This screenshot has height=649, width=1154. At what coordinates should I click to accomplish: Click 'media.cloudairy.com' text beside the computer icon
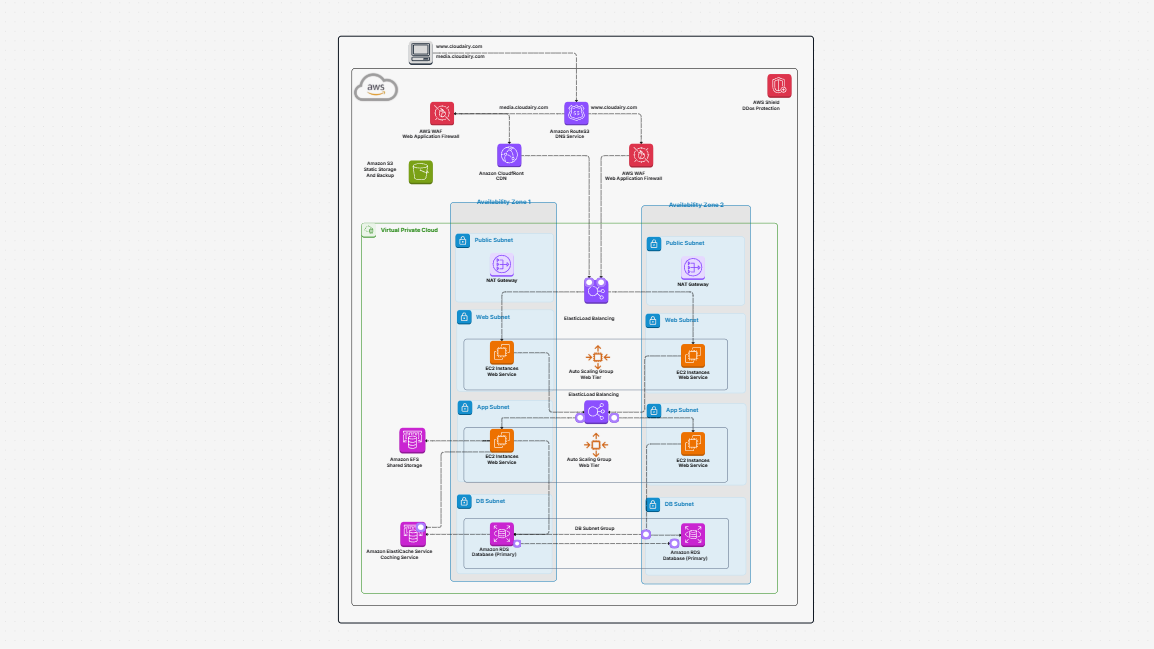(x=460, y=56)
